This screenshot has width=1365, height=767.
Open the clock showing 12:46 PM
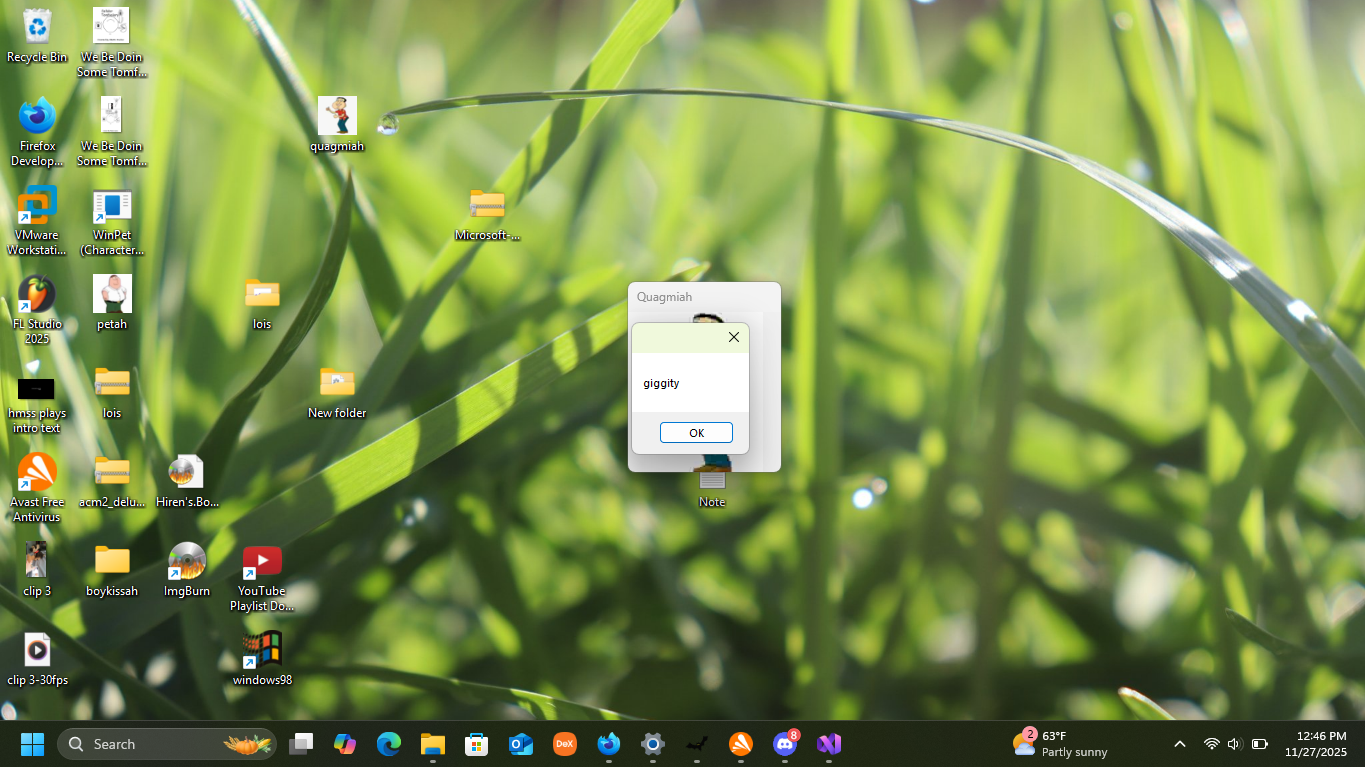pyautogui.click(x=1316, y=744)
